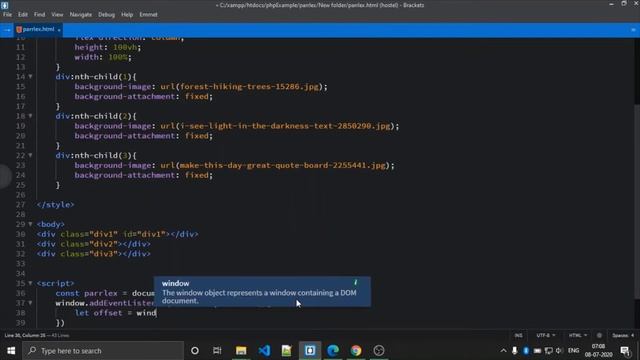
Task: Click the battery tray icon
Action: pos(537,351)
